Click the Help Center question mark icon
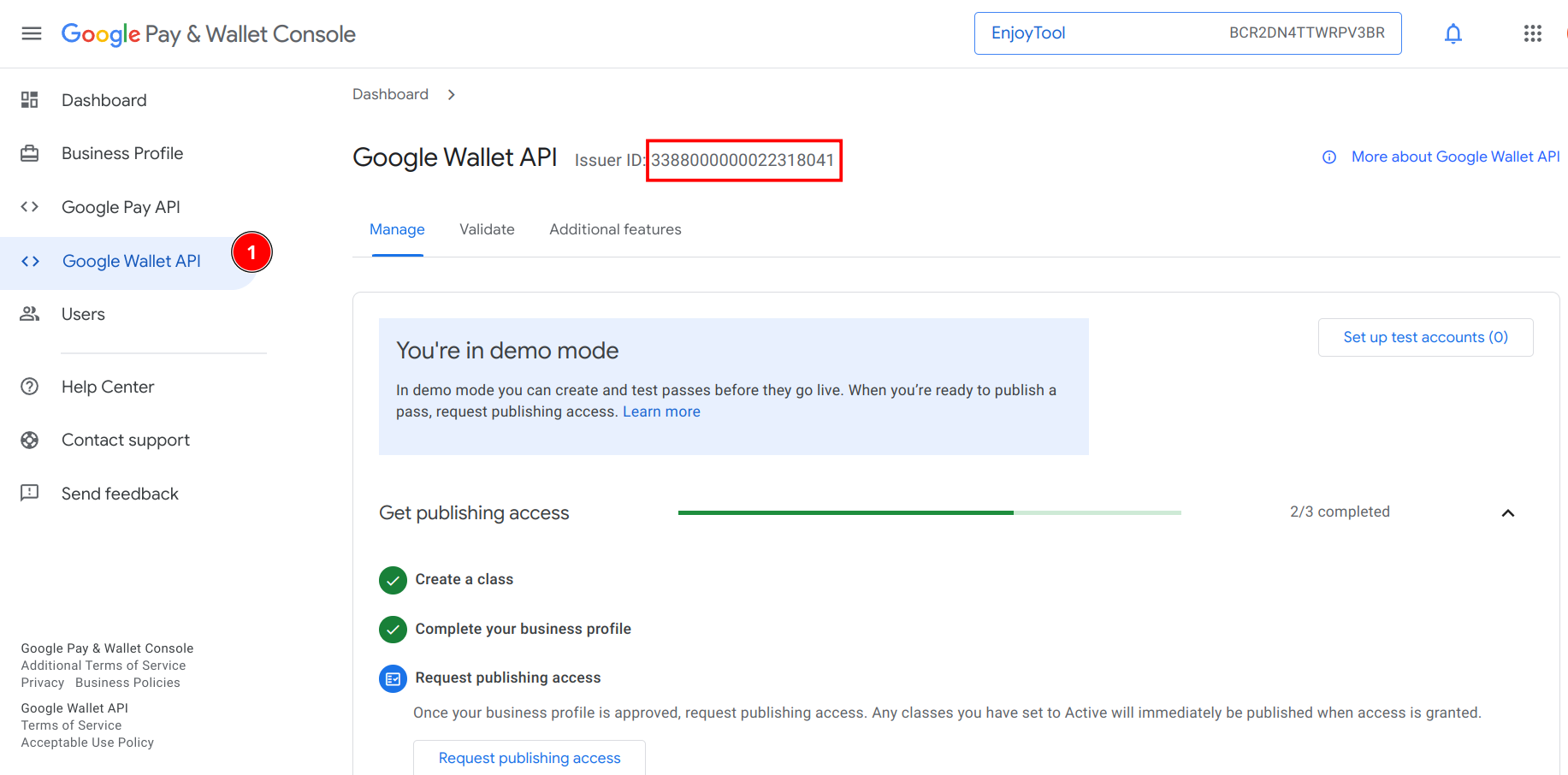The height and width of the screenshot is (775, 1568). 30,387
